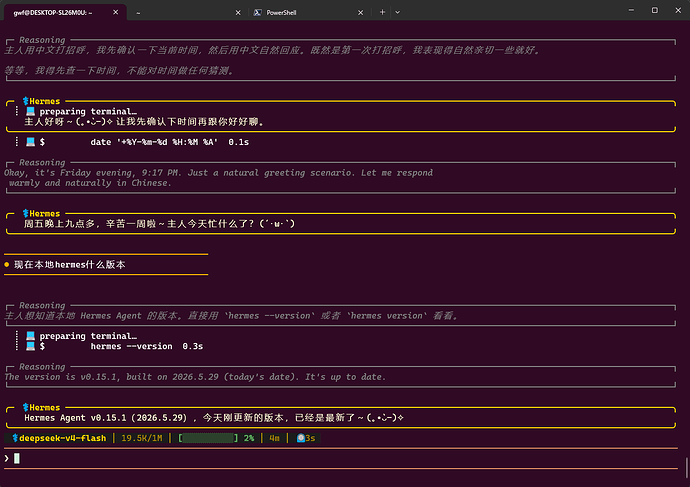Click the 主人好呀 greeting line

click(x=144, y=121)
